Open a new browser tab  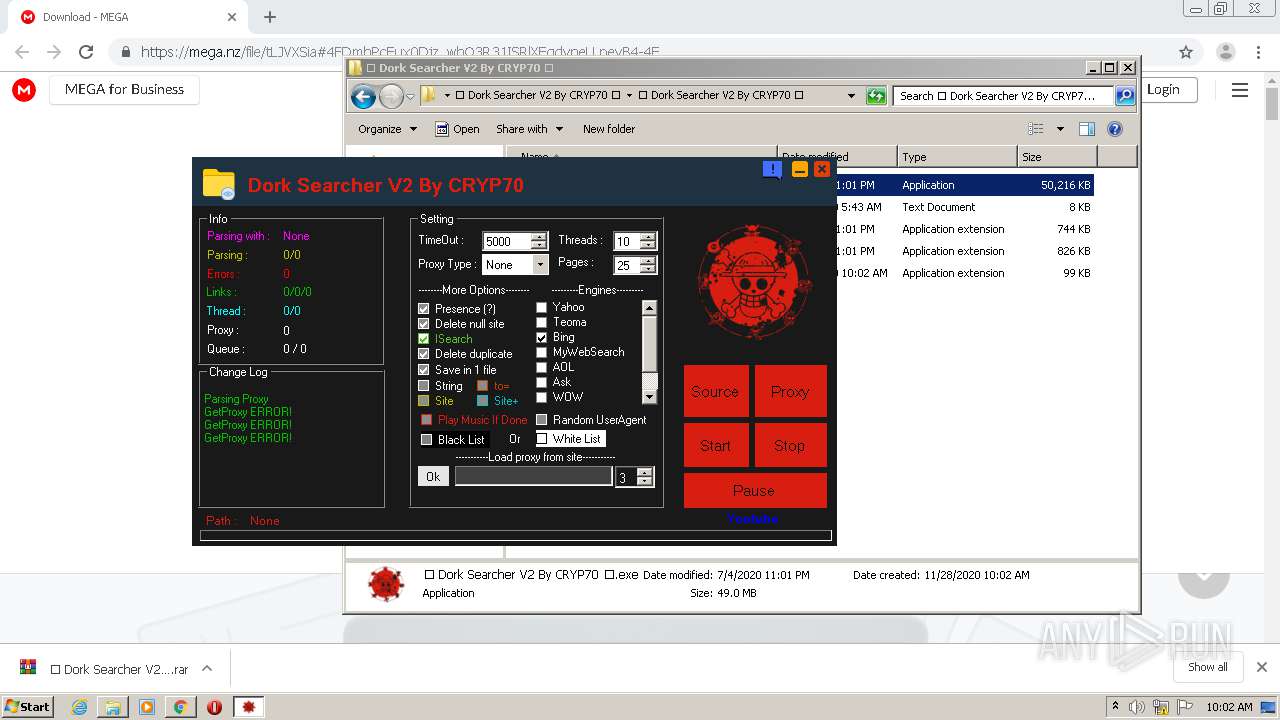(269, 17)
